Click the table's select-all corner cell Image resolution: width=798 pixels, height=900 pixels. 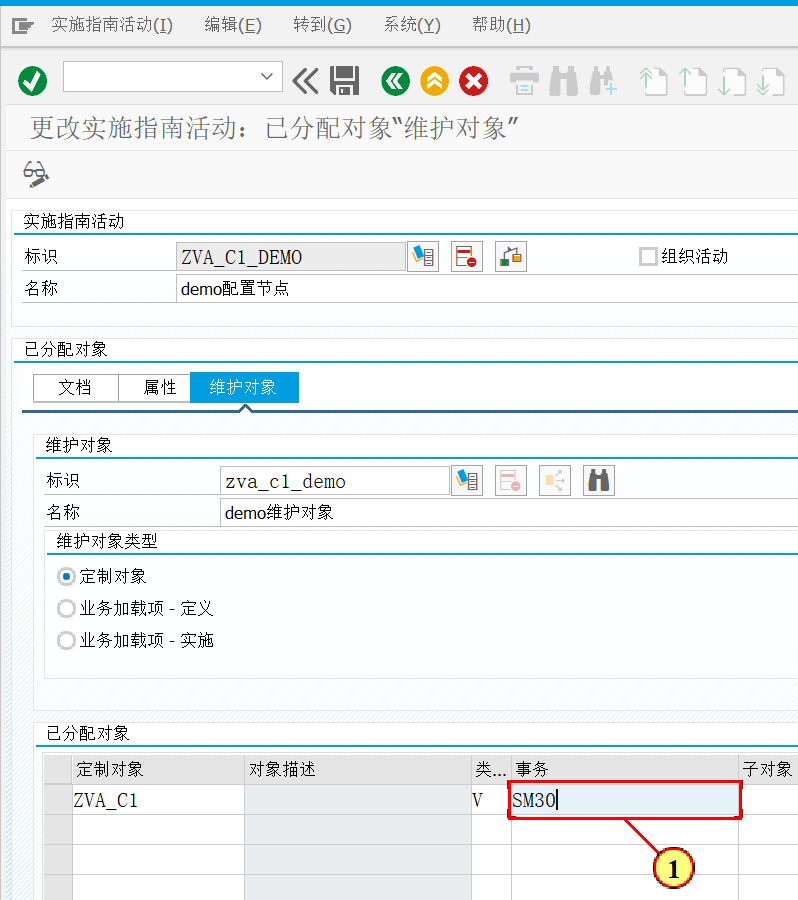click(x=58, y=769)
